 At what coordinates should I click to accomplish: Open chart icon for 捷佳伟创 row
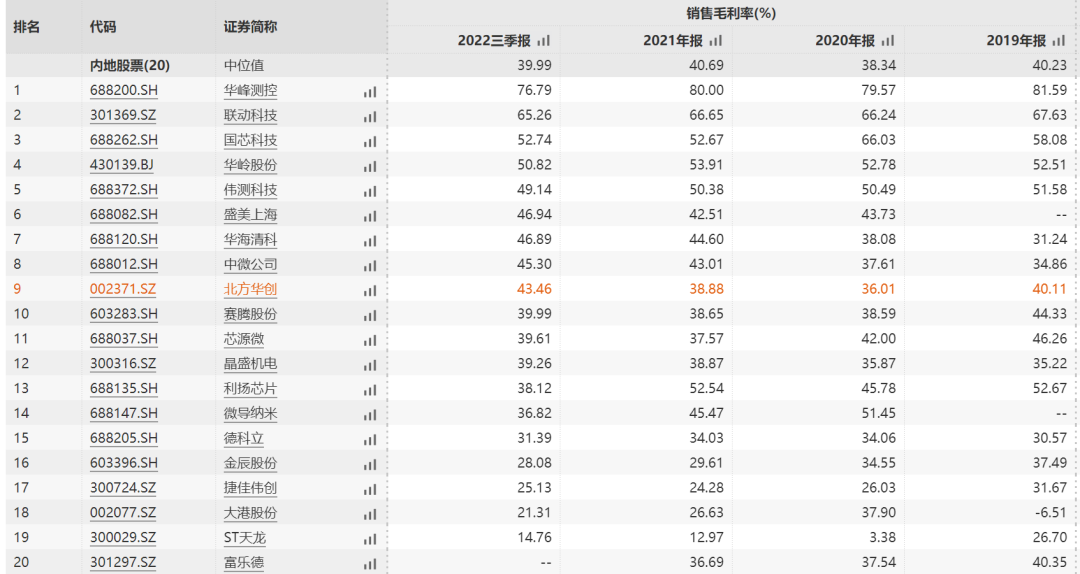pos(370,489)
